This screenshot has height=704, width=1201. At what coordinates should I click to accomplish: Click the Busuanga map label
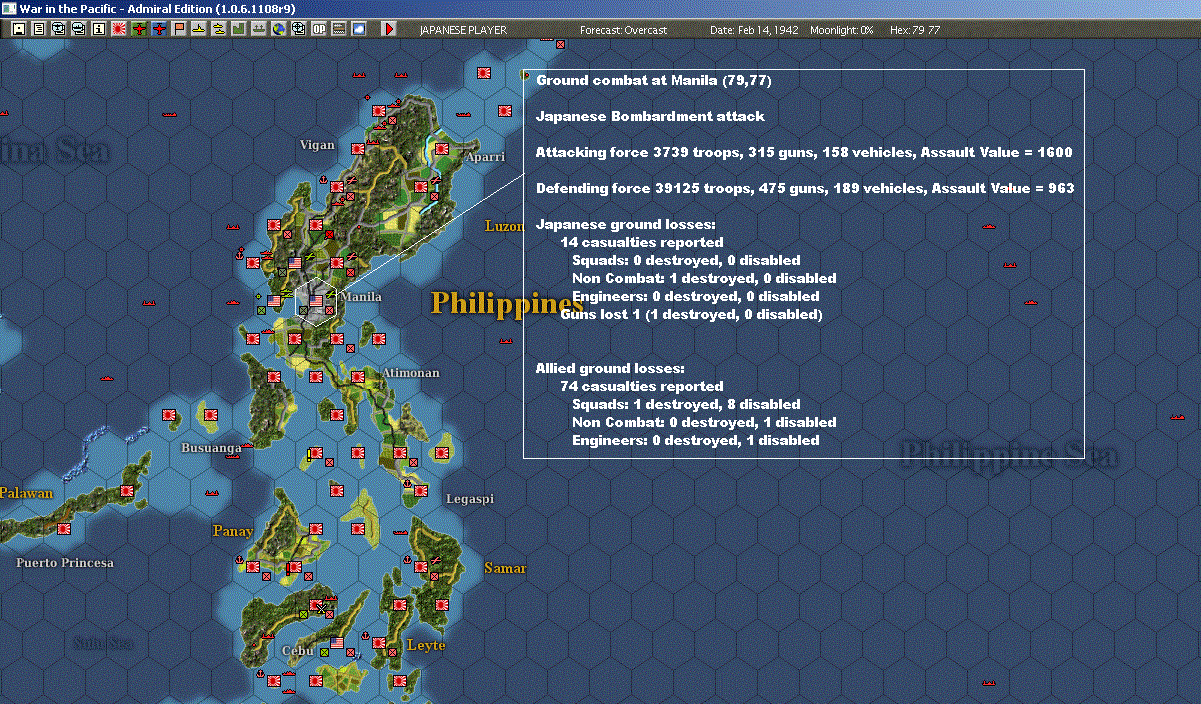(211, 448)
